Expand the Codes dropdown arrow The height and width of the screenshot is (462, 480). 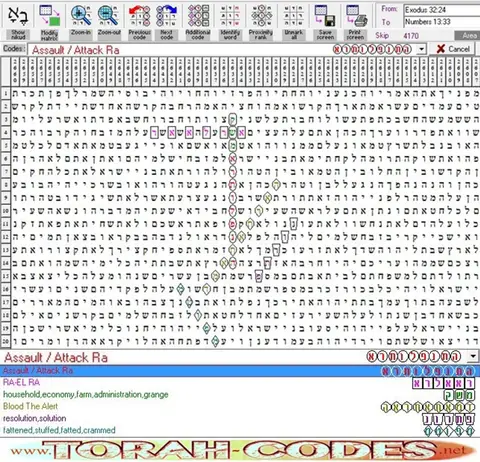point(422,49)
